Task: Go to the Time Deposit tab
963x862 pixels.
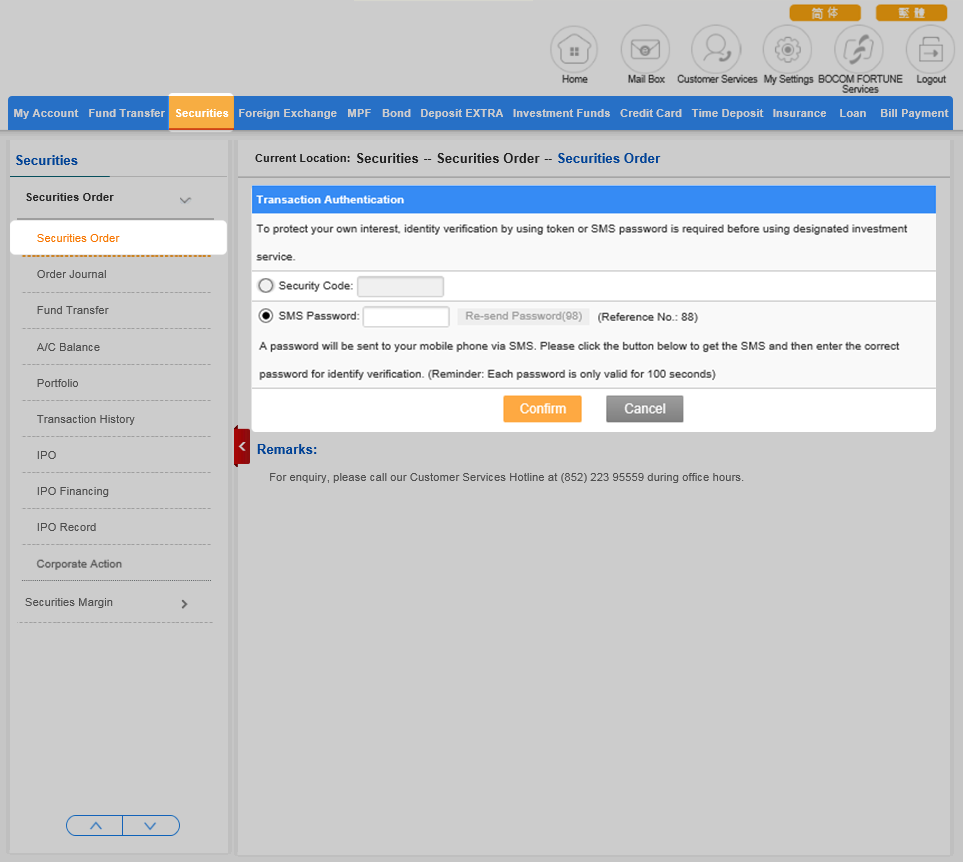Action: (x=727, y=113)
